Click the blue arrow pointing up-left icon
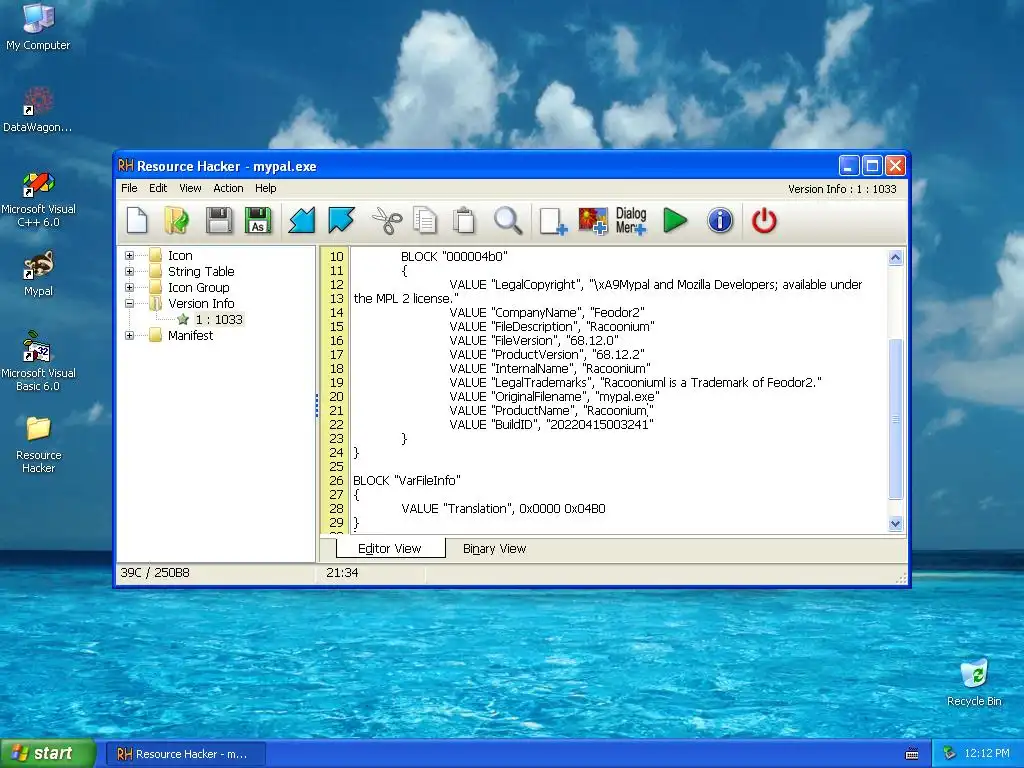The width and height of the screenshot is (1024, 768). pyautogui.click(x=341, y=221)
